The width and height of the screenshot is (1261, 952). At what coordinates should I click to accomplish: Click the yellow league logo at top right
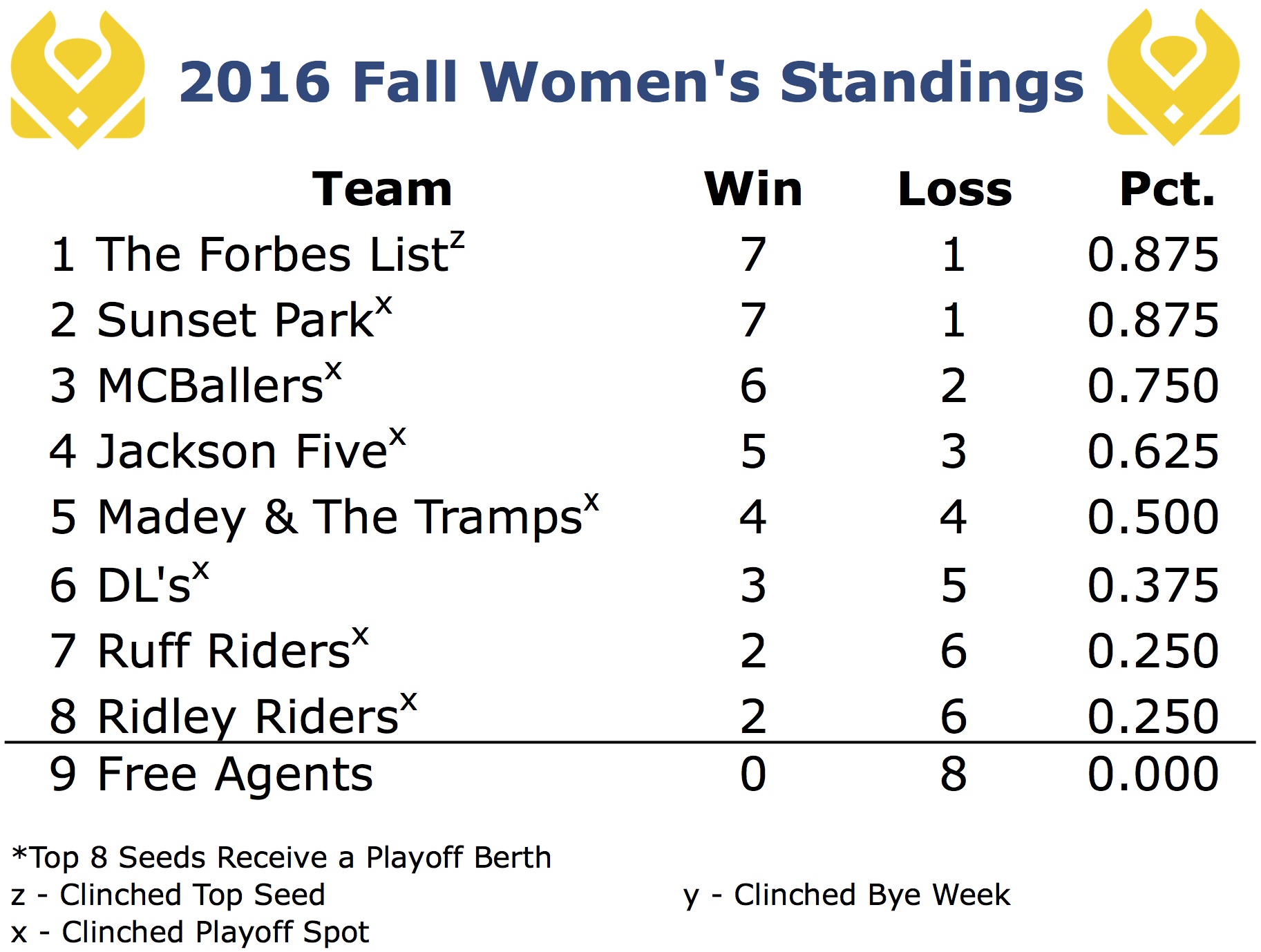coord(1173,77)
